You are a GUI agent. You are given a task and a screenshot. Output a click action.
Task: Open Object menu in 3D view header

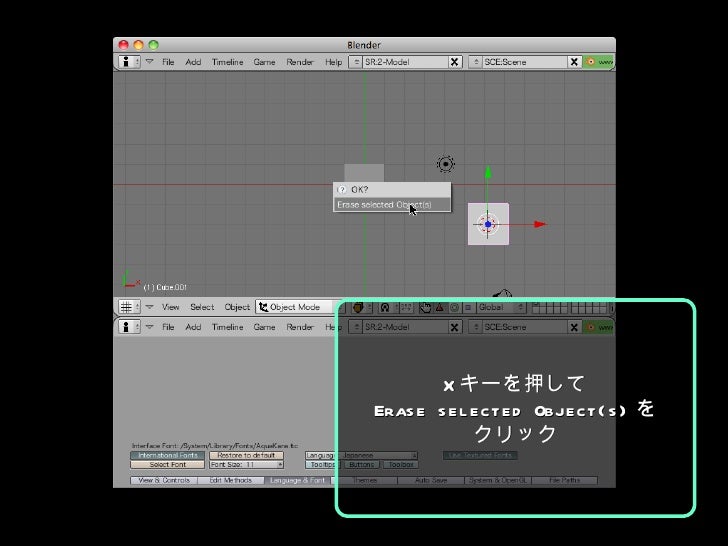tap(237, 307)
